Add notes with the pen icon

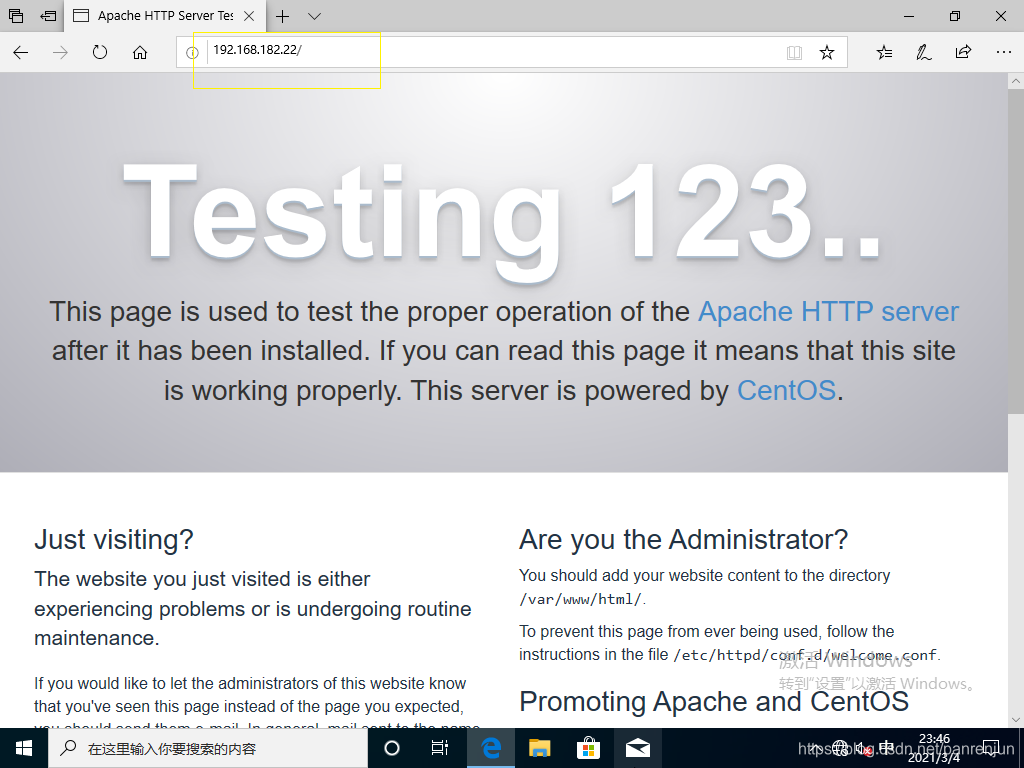pos(923,52)
